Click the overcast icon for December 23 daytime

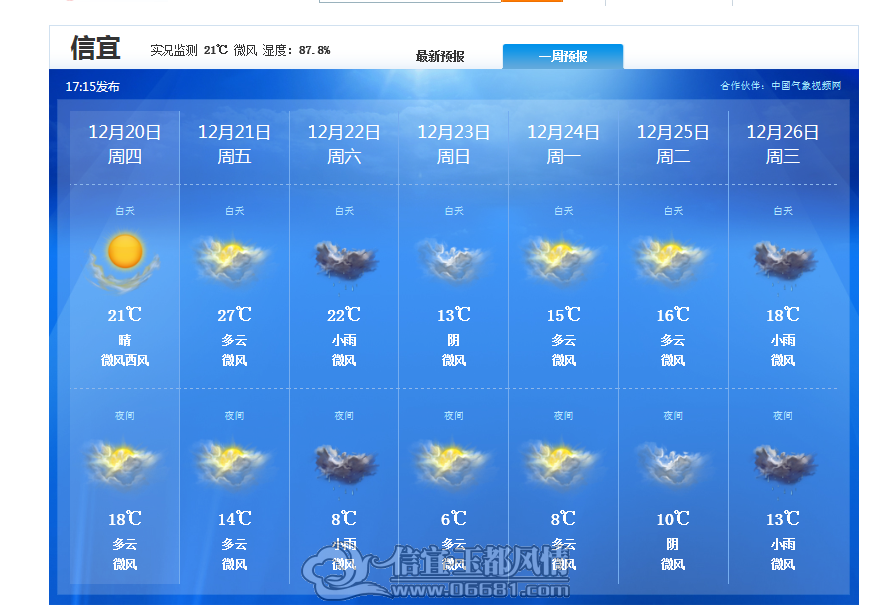452,260
